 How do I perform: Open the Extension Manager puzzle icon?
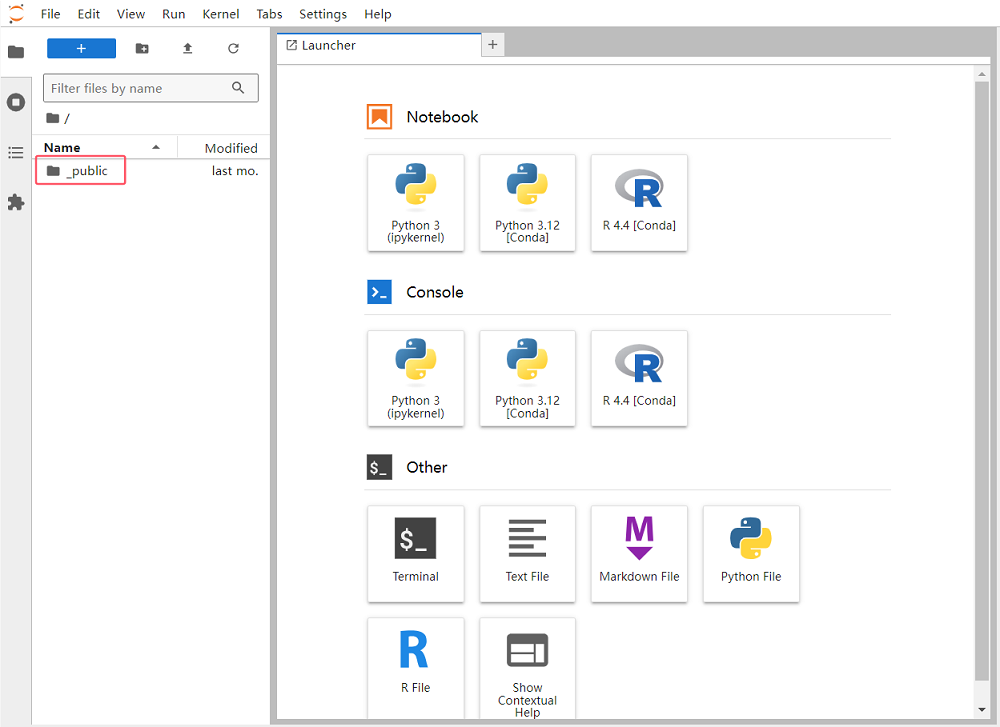pyautogui.click(x=16, y=203)
